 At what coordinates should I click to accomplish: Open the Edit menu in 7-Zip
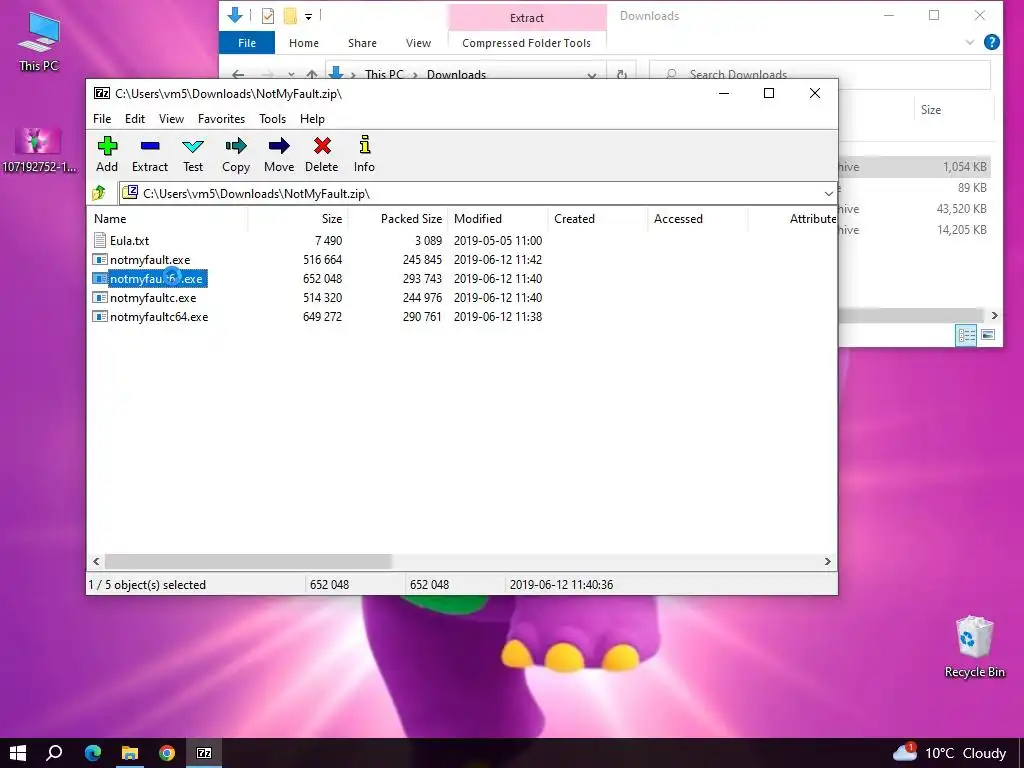[135, 119]
